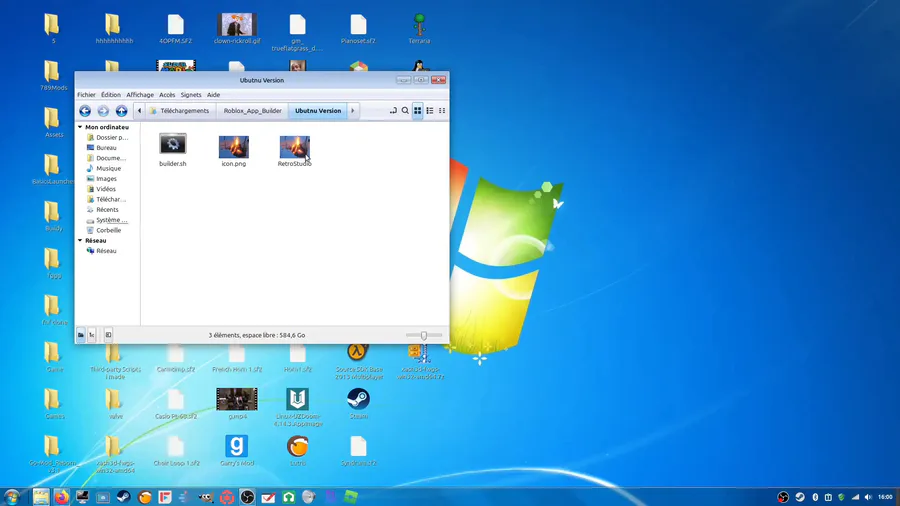900x506 pixels.
Task: Switch to compact view
Action: 442,111
